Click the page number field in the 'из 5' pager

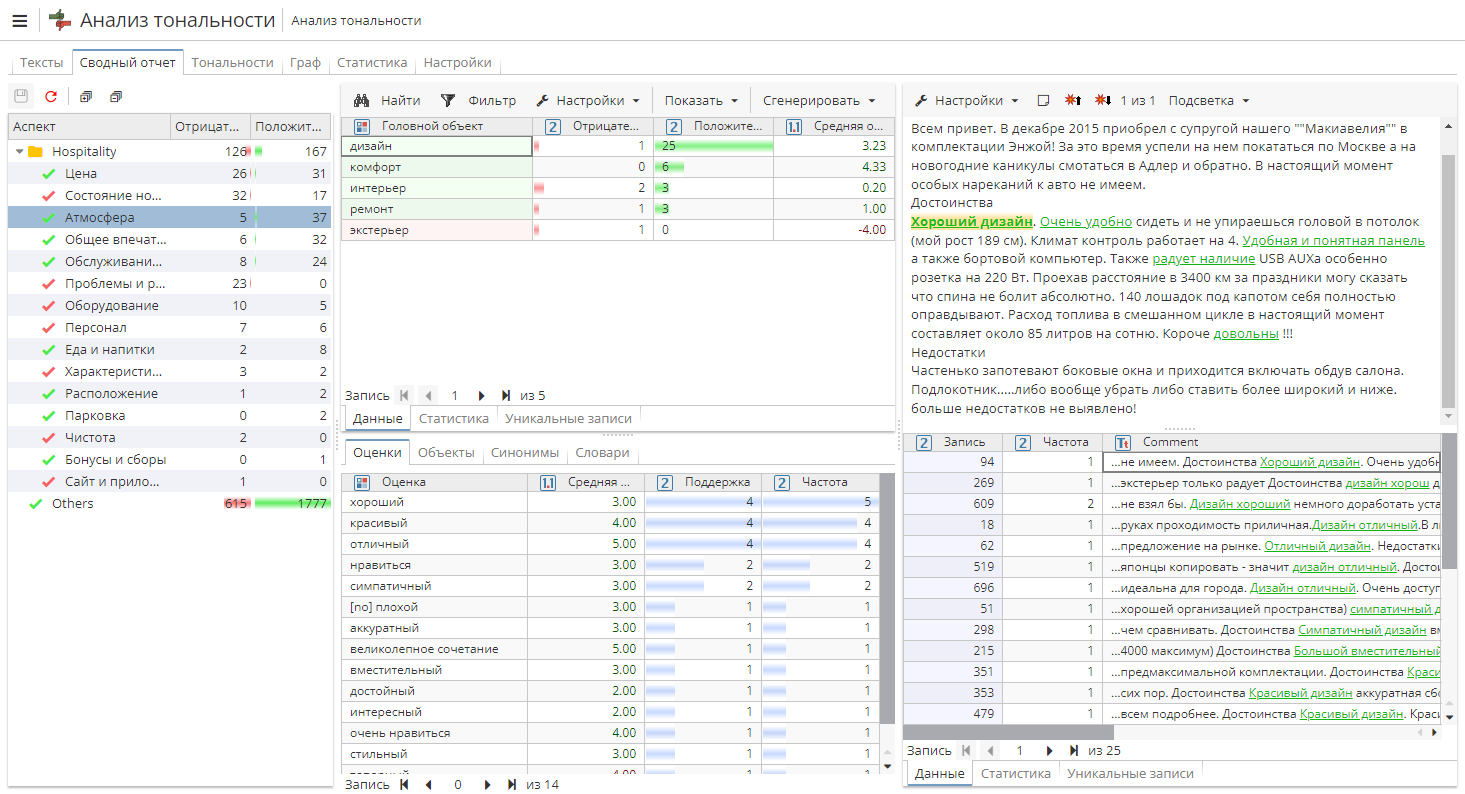[x=453, y=395]
